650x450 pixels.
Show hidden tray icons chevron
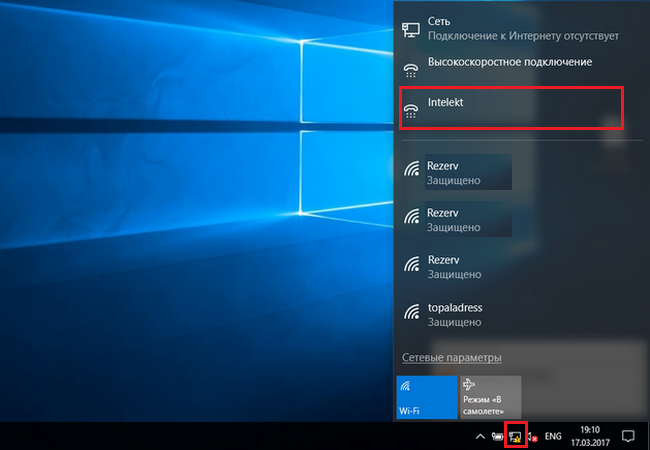480,436
